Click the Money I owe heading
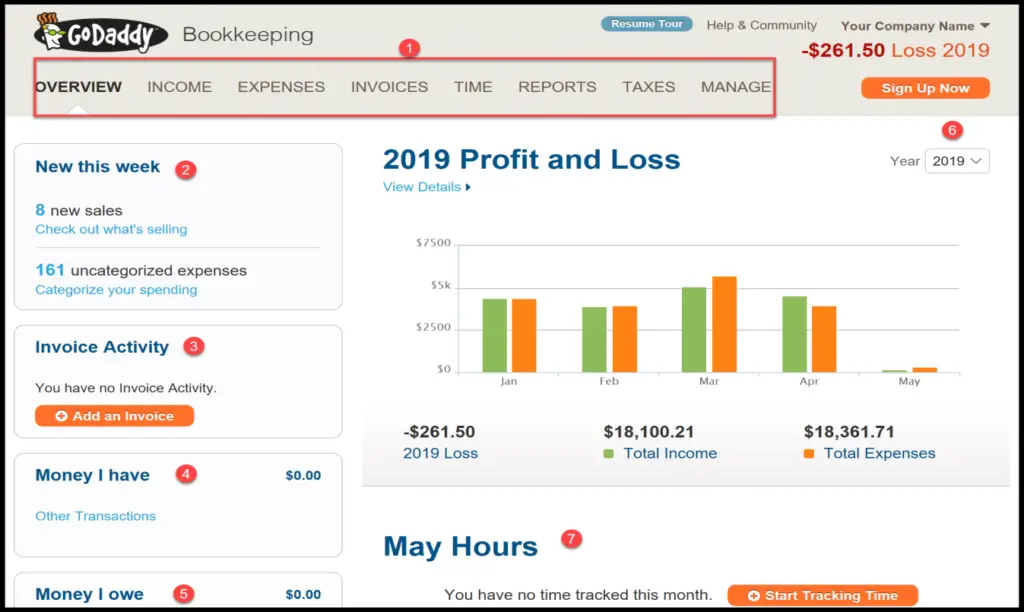The image size is (1024, 612). pos(89,594)
